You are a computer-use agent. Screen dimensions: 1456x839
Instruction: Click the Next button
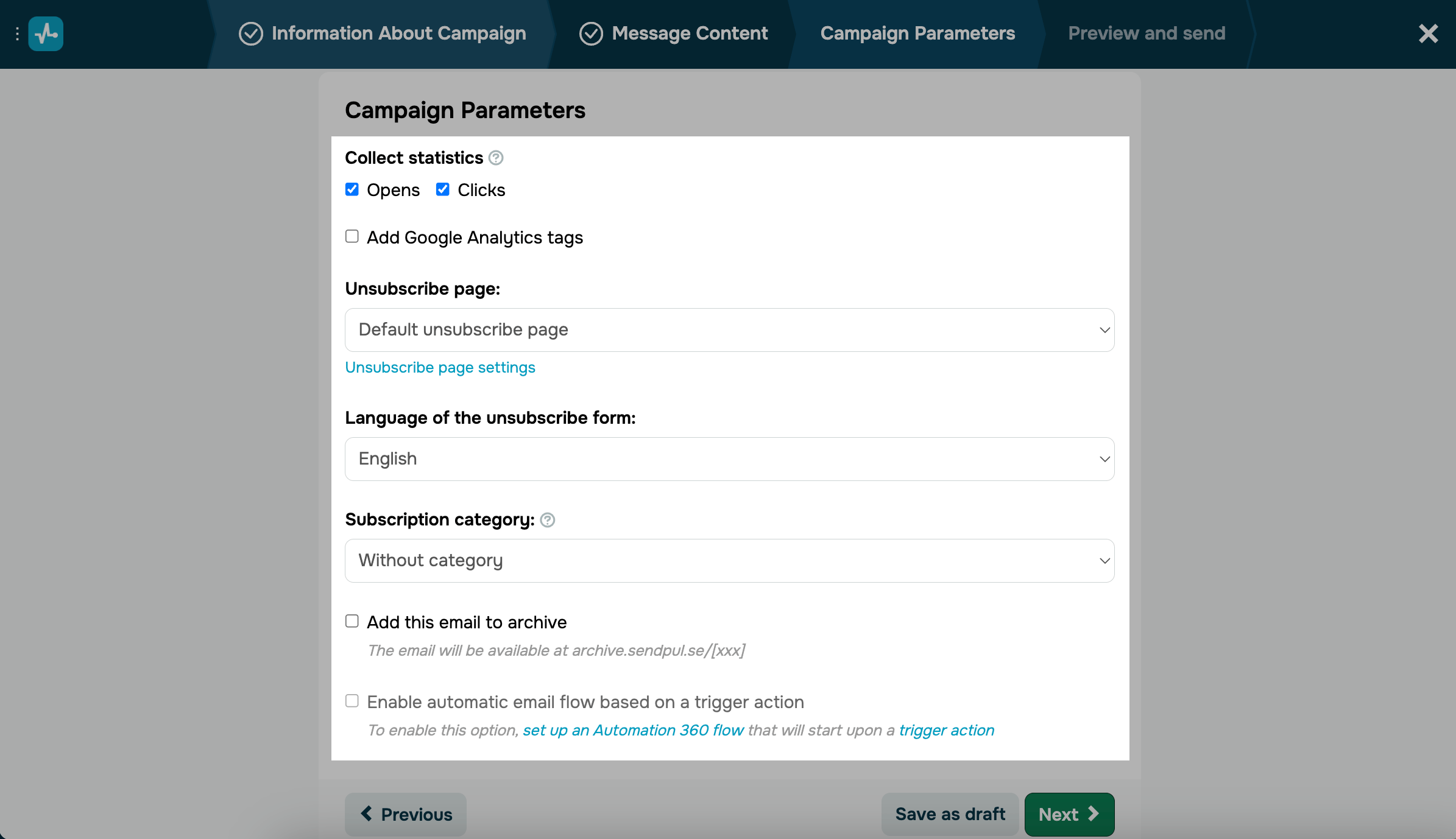coord(1069,814)
